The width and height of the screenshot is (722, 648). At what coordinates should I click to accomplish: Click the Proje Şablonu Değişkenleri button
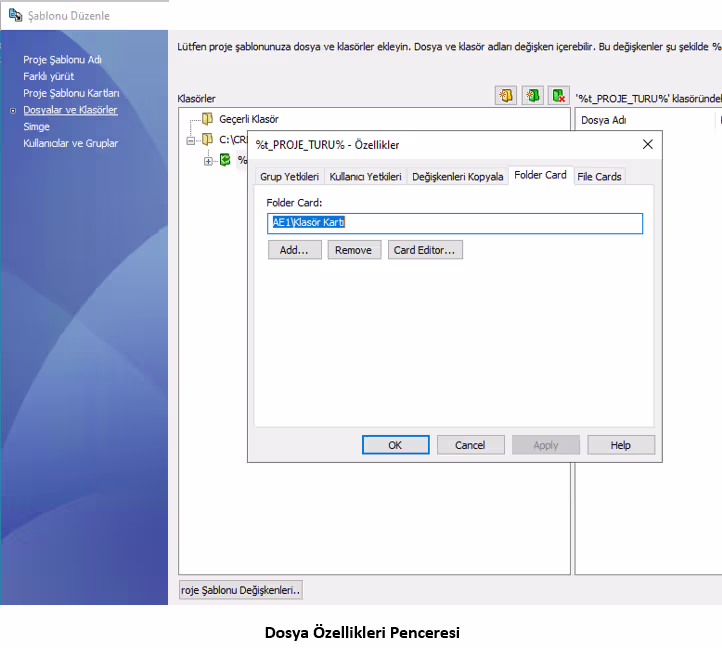240,590
